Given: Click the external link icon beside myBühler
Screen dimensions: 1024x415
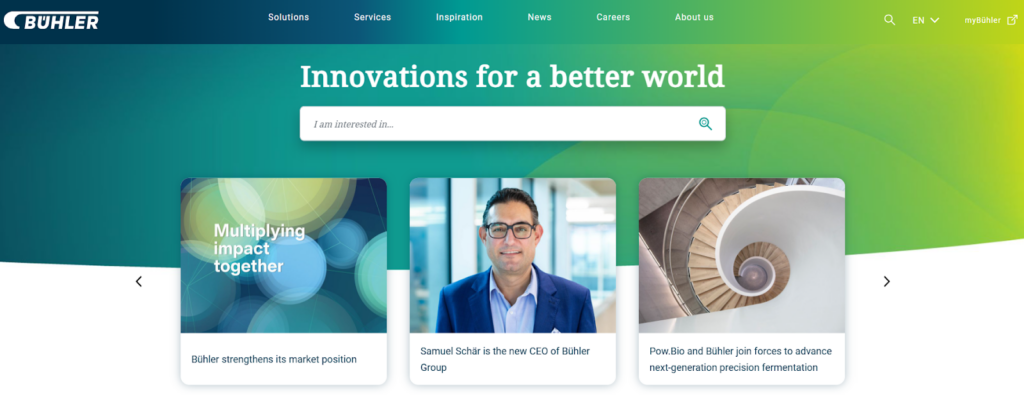Looking at the screenshot, I should [1012, 20].
